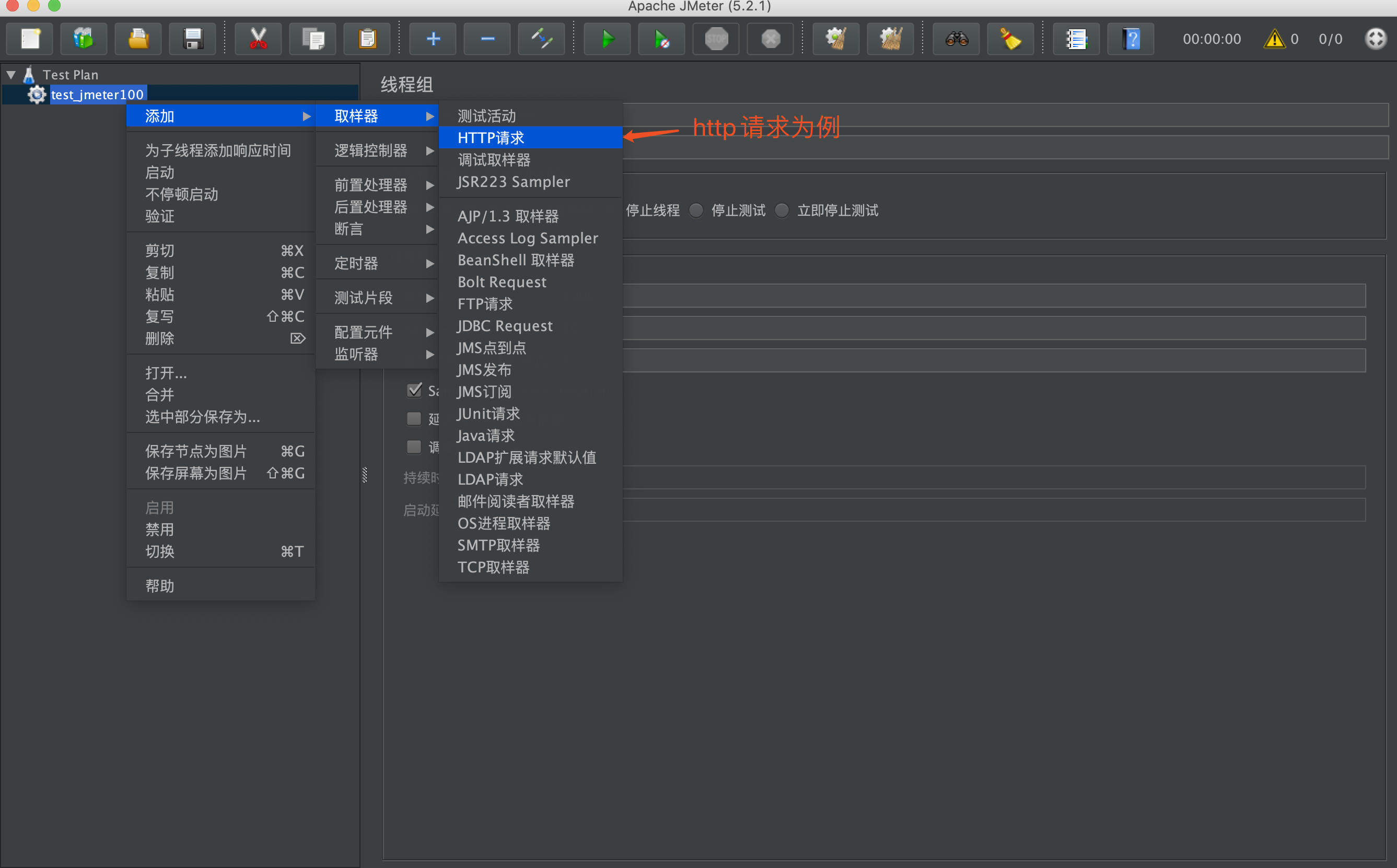Click the Copy icon in toolbar
1397x868 pixels.
[x=313, y=39]
